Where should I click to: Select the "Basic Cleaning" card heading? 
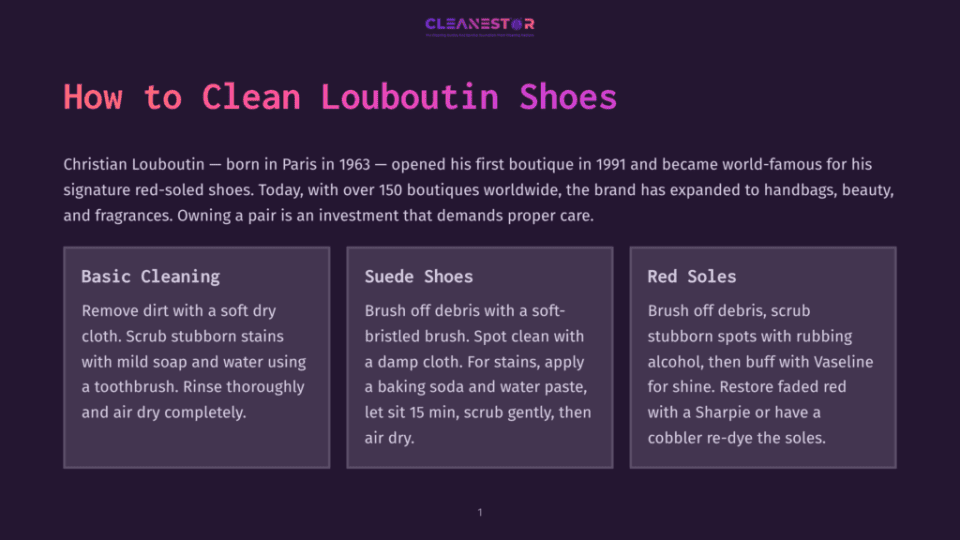pos(151,277)
